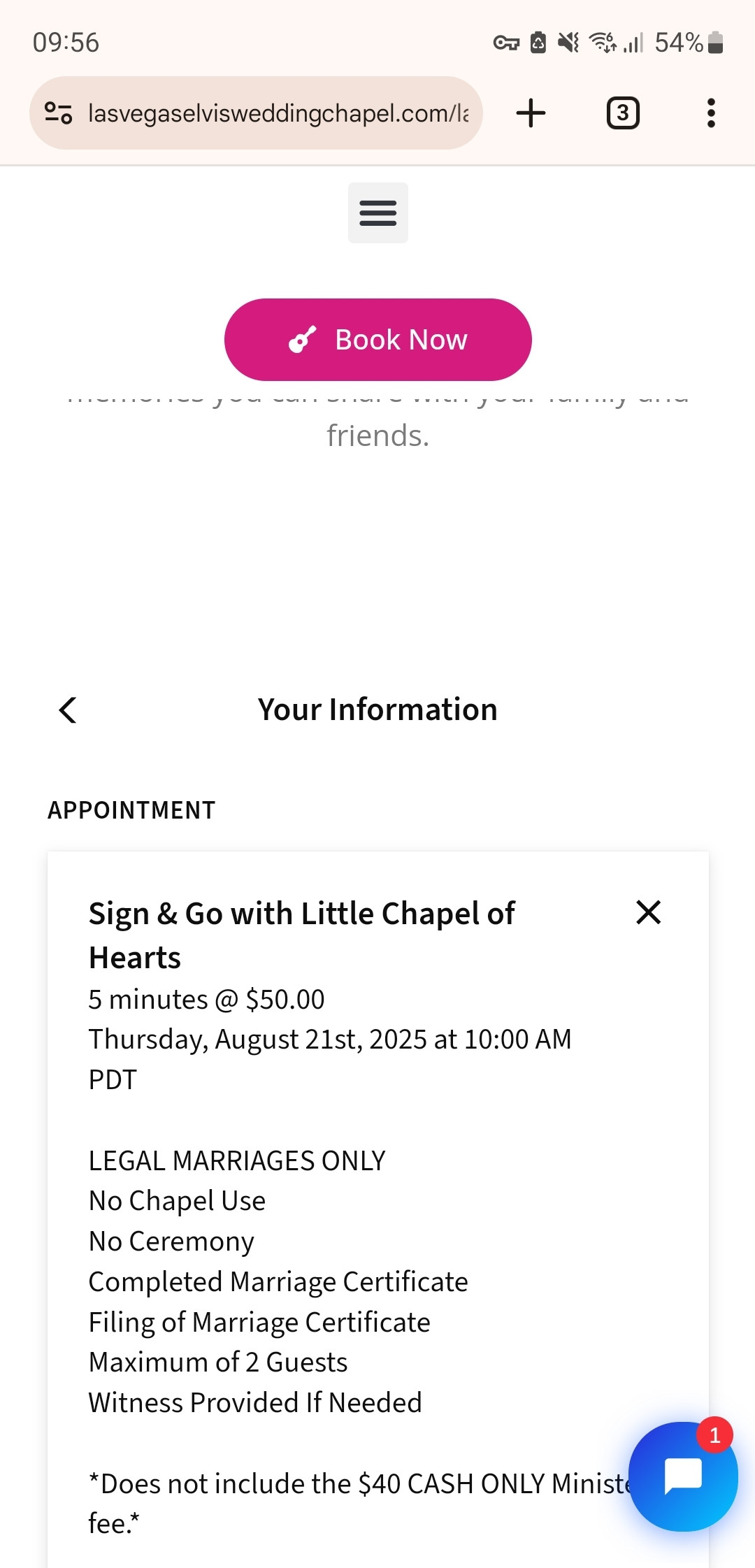Tap the battery saver recycle status icon
The width and height of the screenshot is (755, 1568).
pyautogui.click(x=538, y=43)
